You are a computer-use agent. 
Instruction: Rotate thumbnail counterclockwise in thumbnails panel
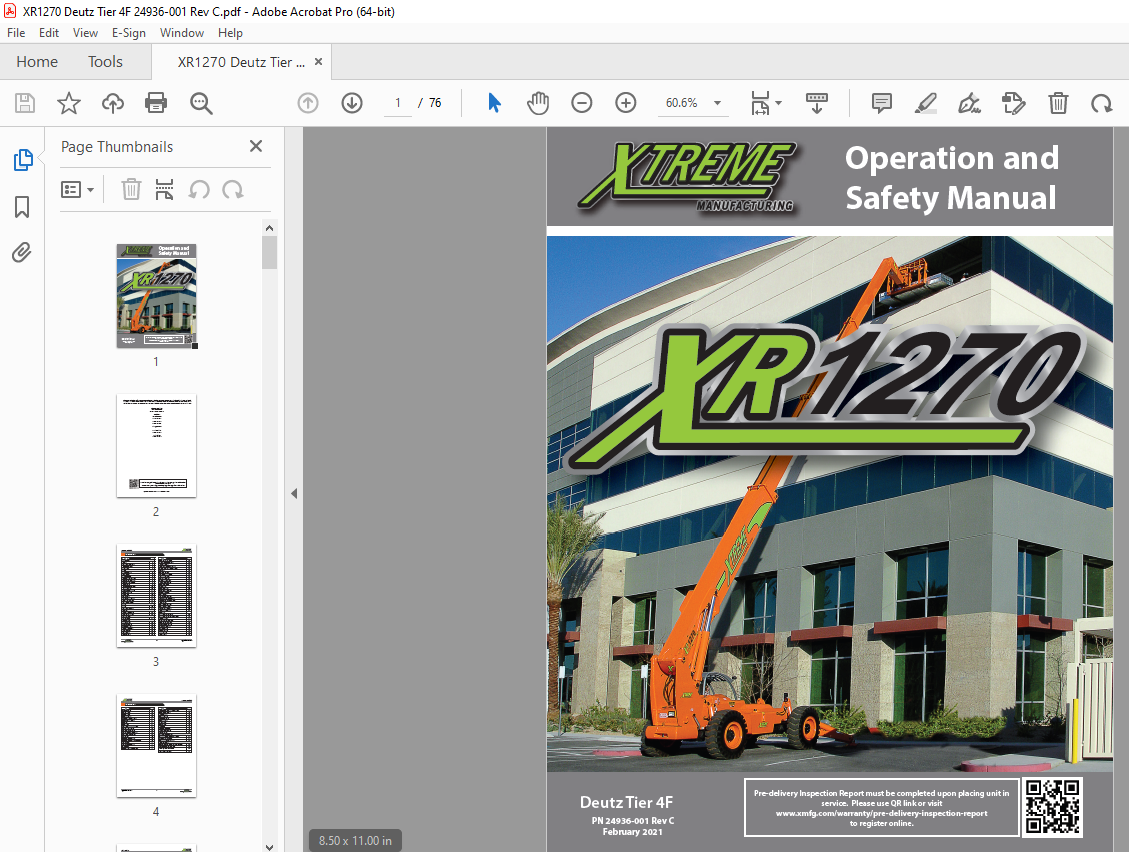pyautogui.click(x=199, y=189)
